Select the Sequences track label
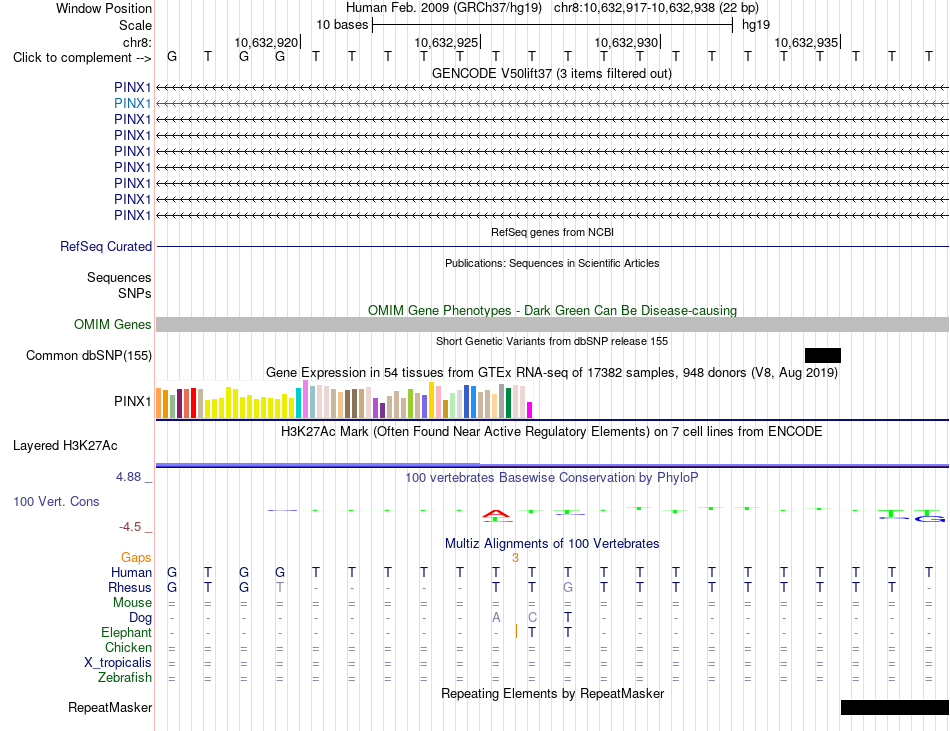 pyautogui.click(x=119, y=277)
